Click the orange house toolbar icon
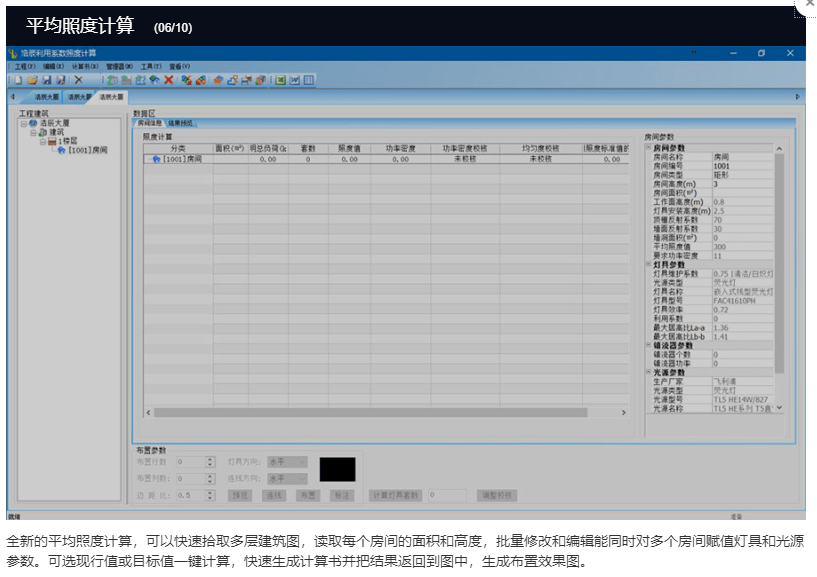817x577 pixels. 218,80
